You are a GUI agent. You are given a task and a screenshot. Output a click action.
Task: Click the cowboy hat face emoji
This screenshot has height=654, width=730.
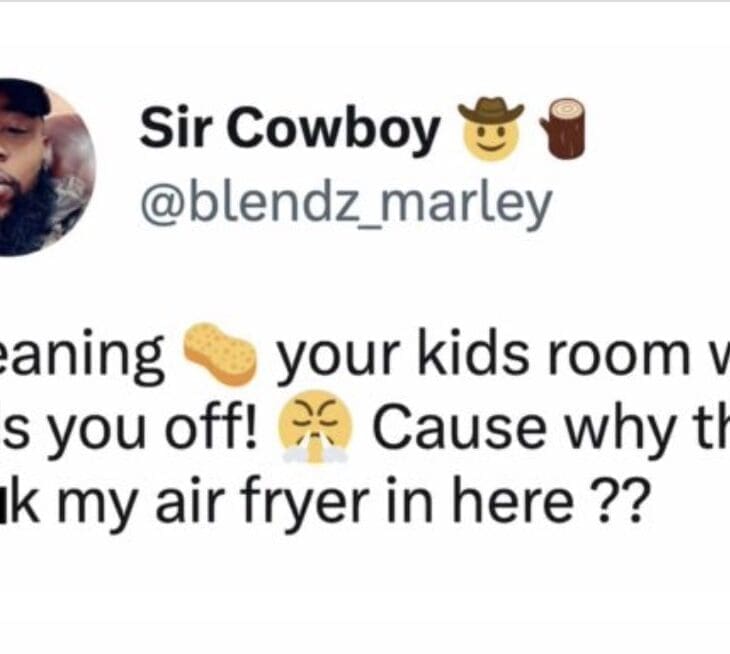(x=491, y=129)
